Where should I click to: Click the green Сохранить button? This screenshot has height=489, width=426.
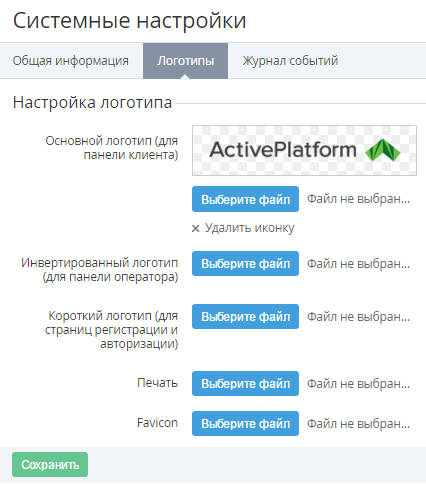(50, 464)
